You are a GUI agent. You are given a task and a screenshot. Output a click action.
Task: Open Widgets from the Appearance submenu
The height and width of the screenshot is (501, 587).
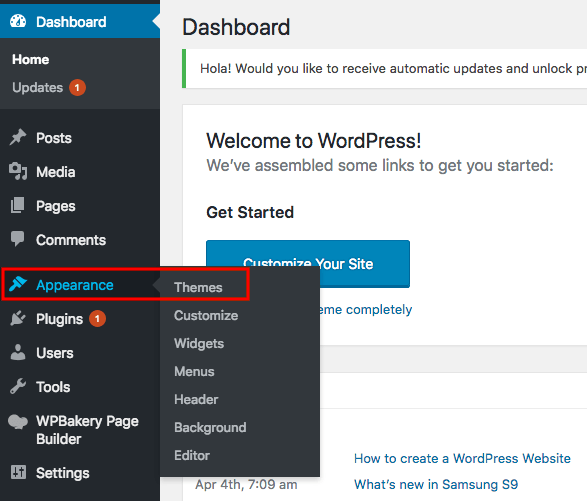[x=199, y=343]
